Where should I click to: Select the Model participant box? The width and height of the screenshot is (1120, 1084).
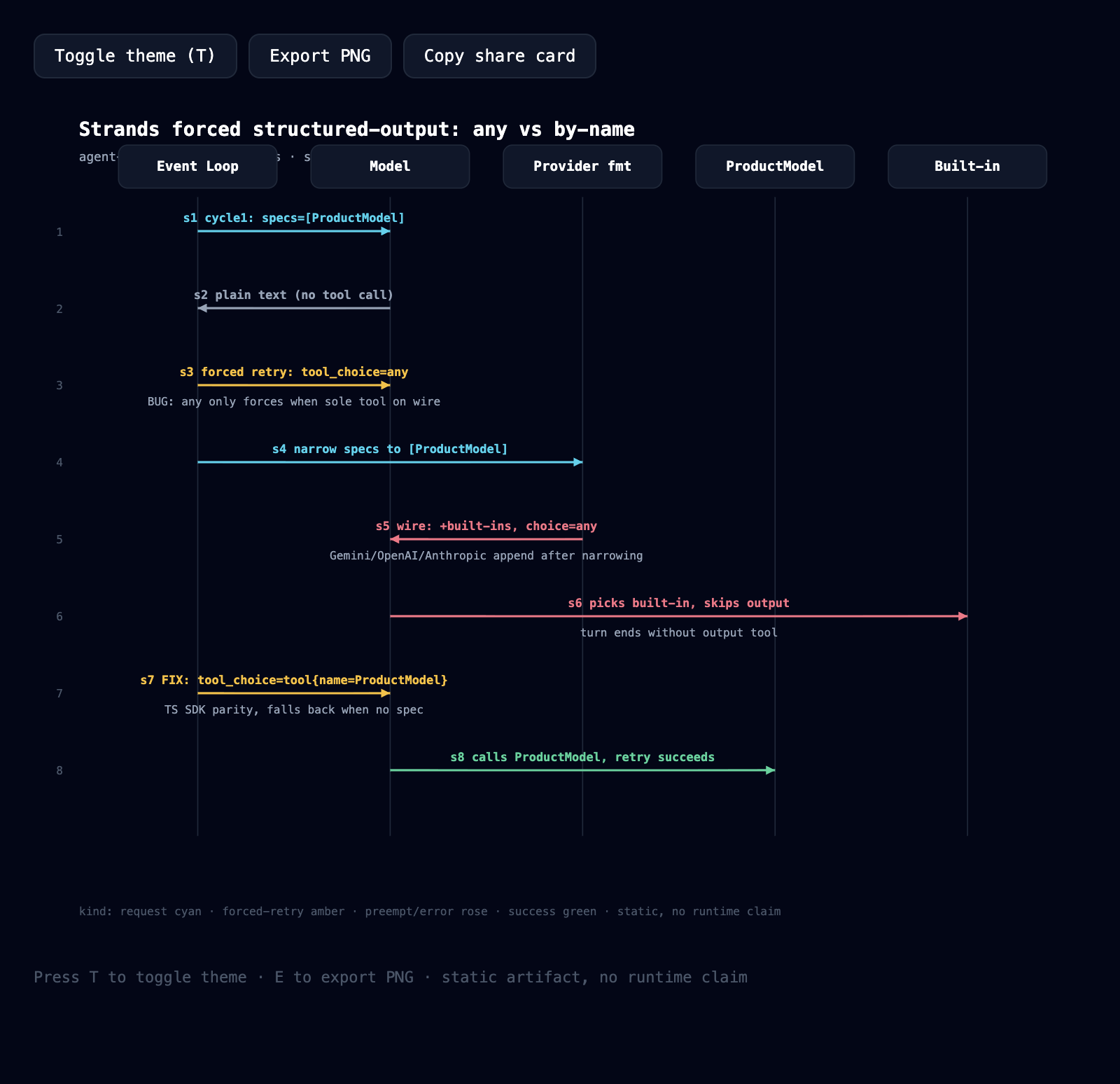390,167
